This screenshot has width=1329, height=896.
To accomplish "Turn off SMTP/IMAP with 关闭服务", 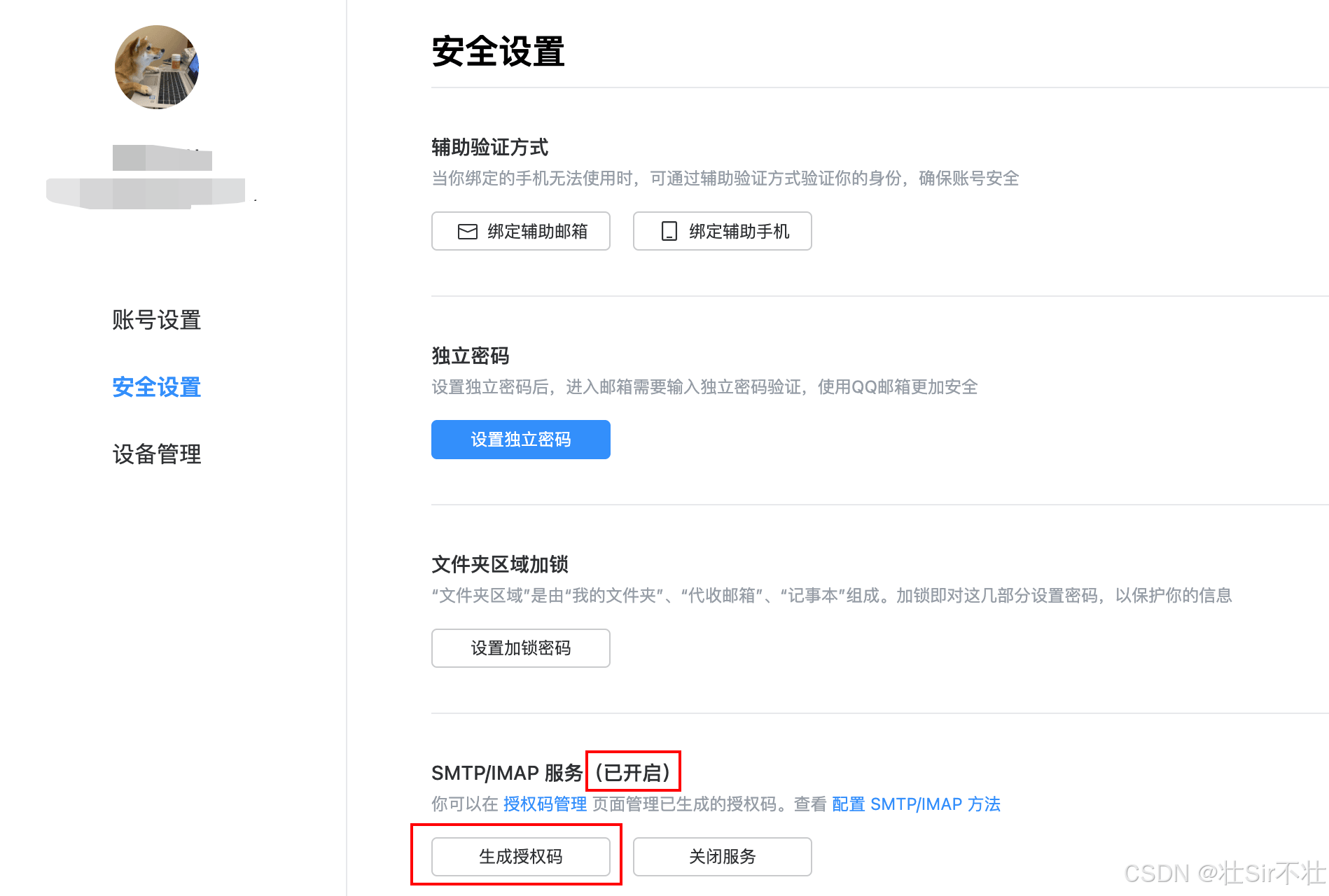I will tap(722, 856).
